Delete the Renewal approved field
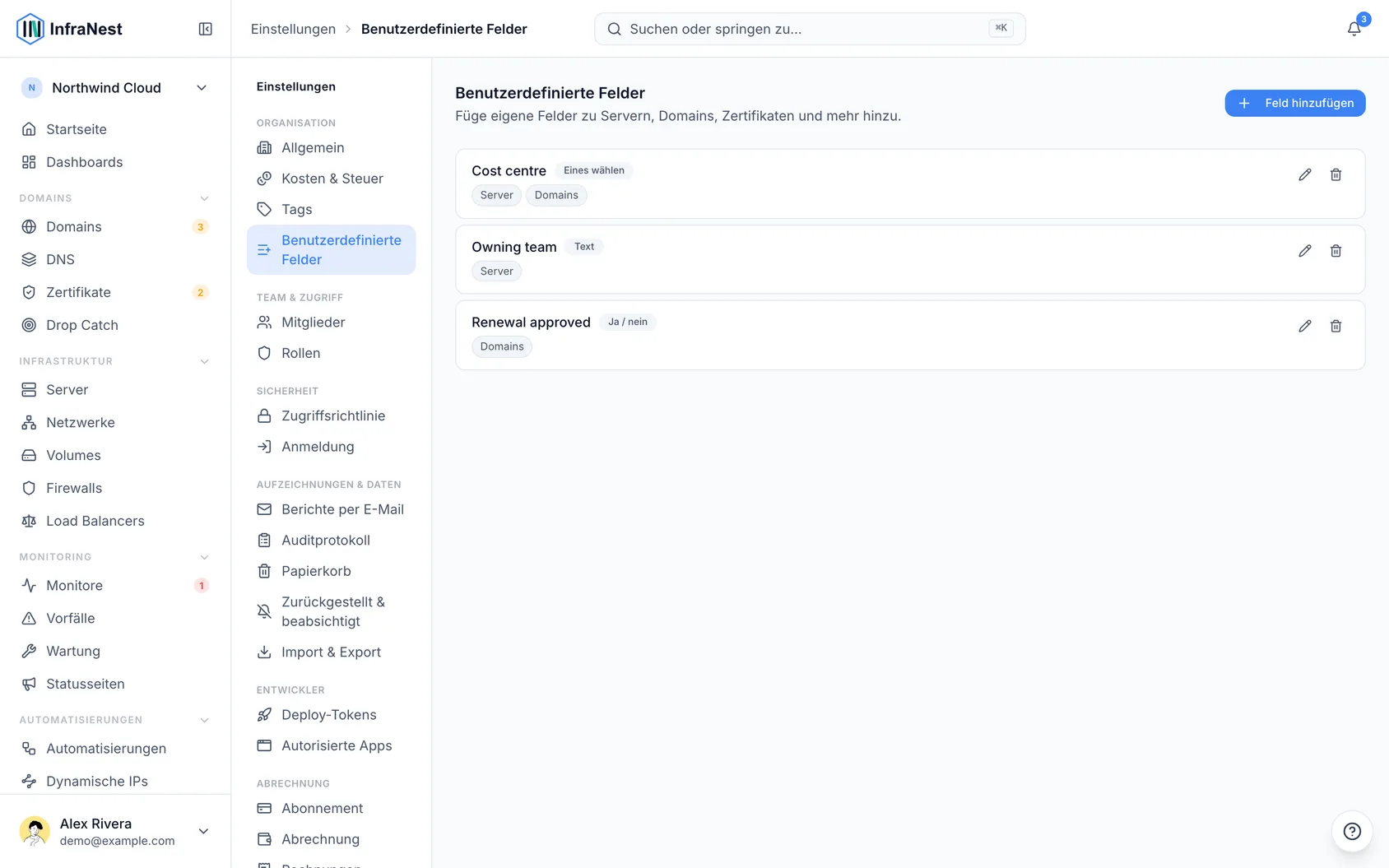1389x868 pixels. (x=1336, y=326)
